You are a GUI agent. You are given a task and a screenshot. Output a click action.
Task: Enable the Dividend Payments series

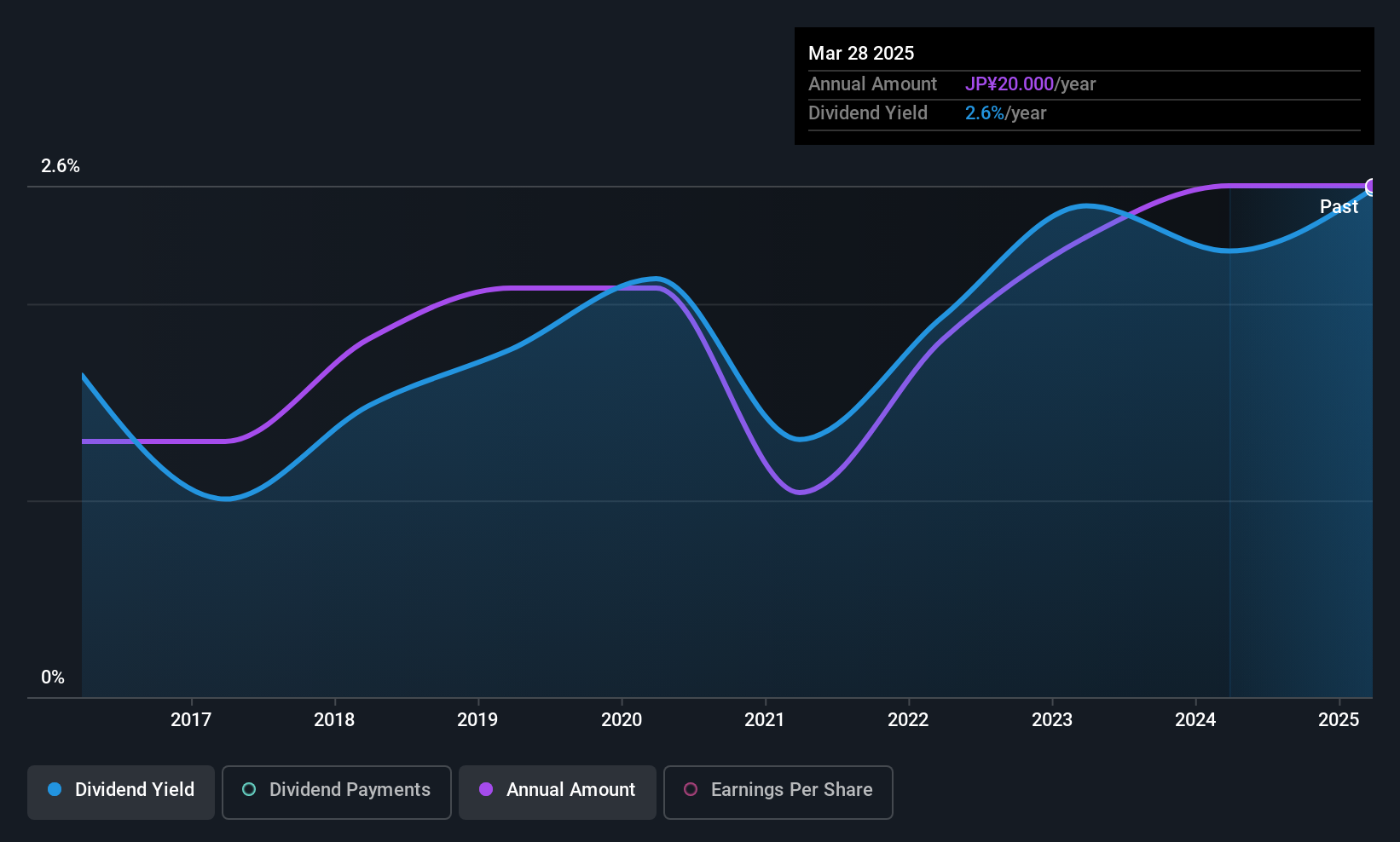point(337,792)
